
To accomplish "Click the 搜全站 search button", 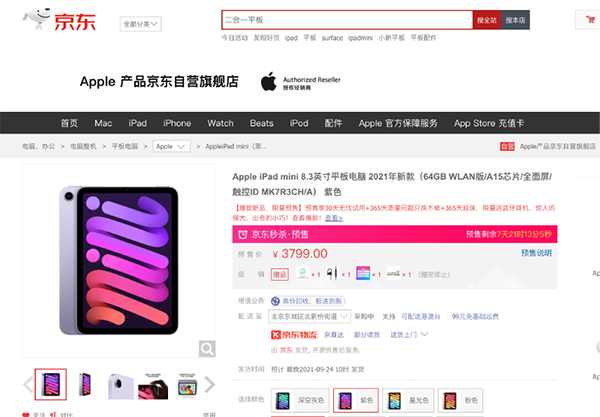I will coord(487,20).
